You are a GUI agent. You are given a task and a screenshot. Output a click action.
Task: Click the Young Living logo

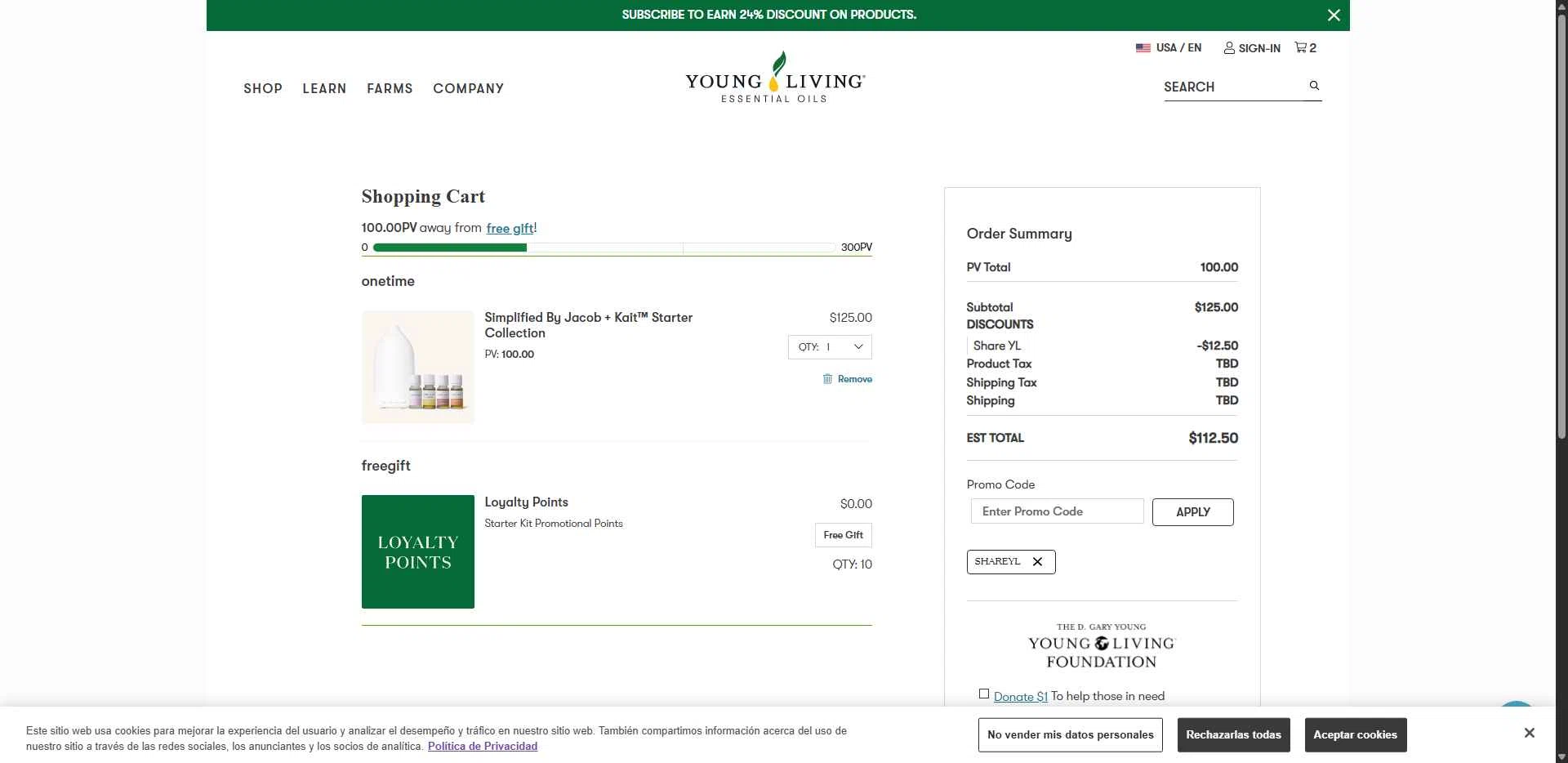click(775, 78)
